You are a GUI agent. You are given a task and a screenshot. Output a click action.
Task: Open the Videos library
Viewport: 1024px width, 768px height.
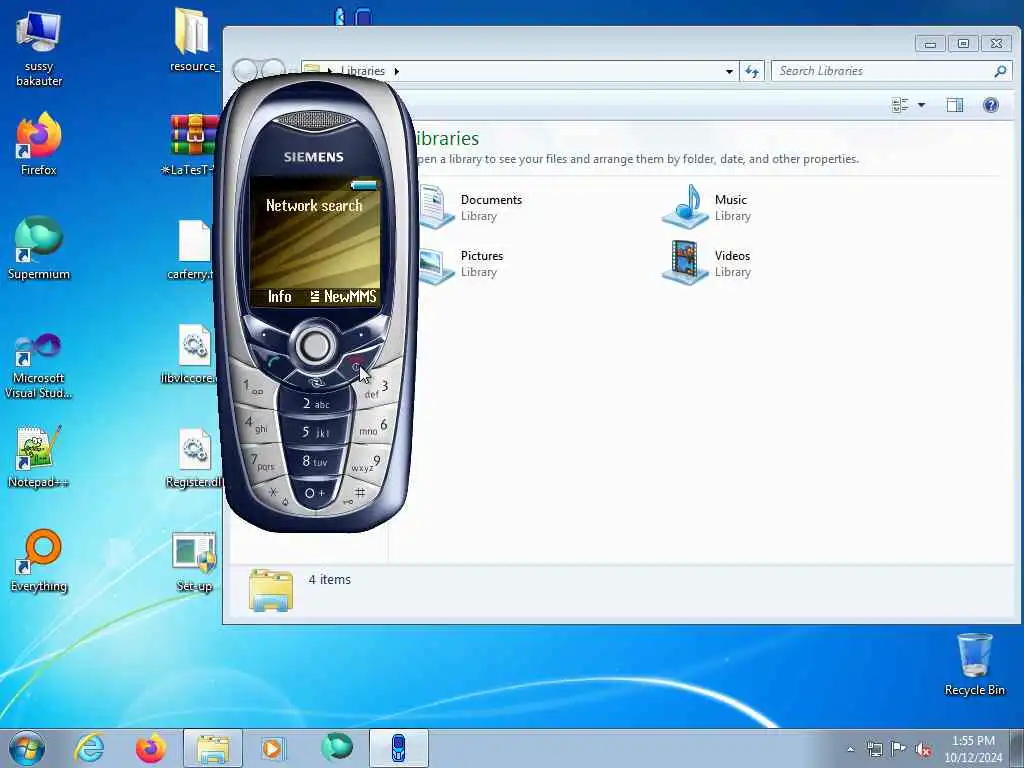[x=707, y=263]
